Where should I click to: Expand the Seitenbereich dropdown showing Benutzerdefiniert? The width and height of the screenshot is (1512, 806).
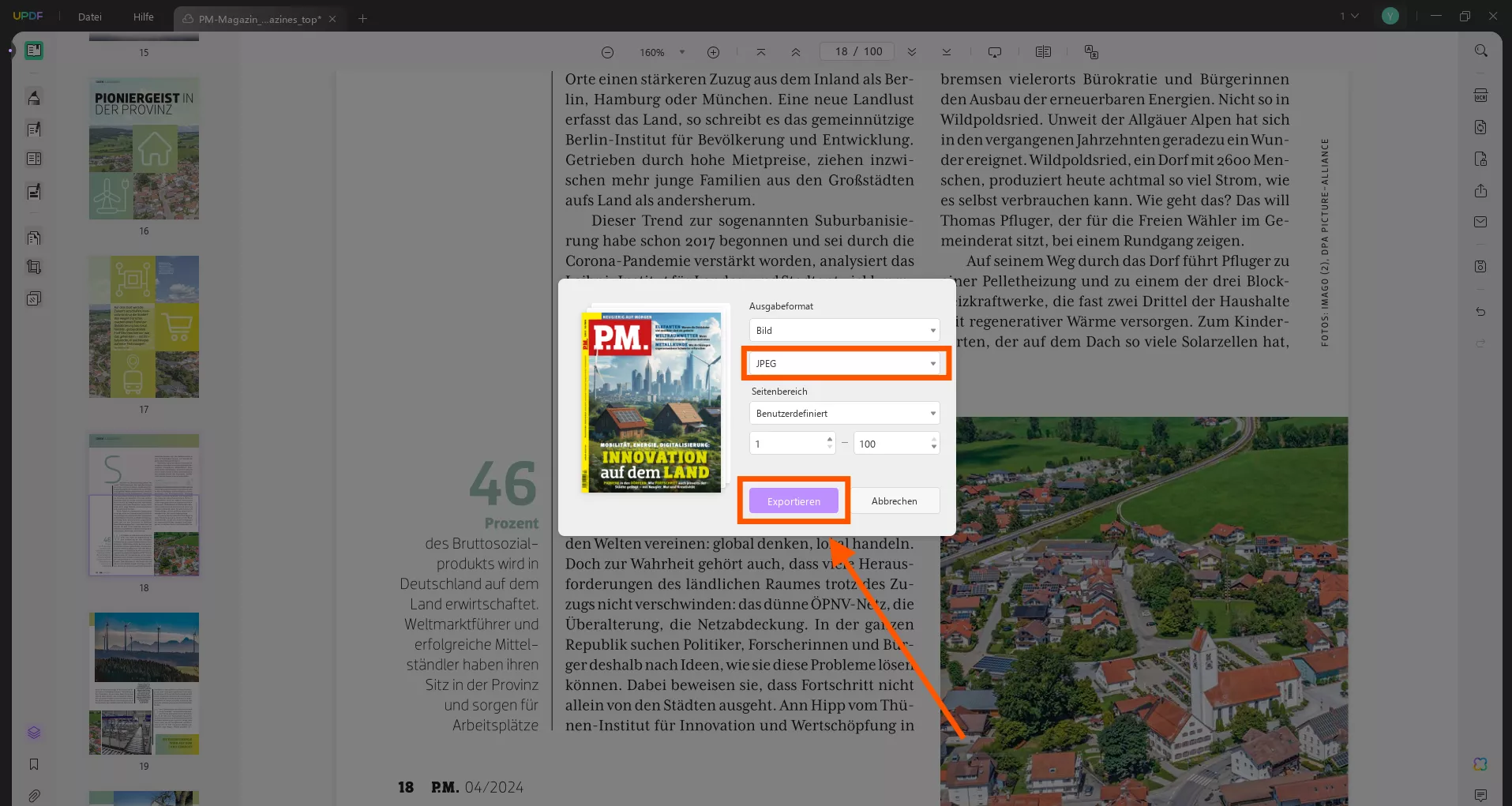point(843,413)
